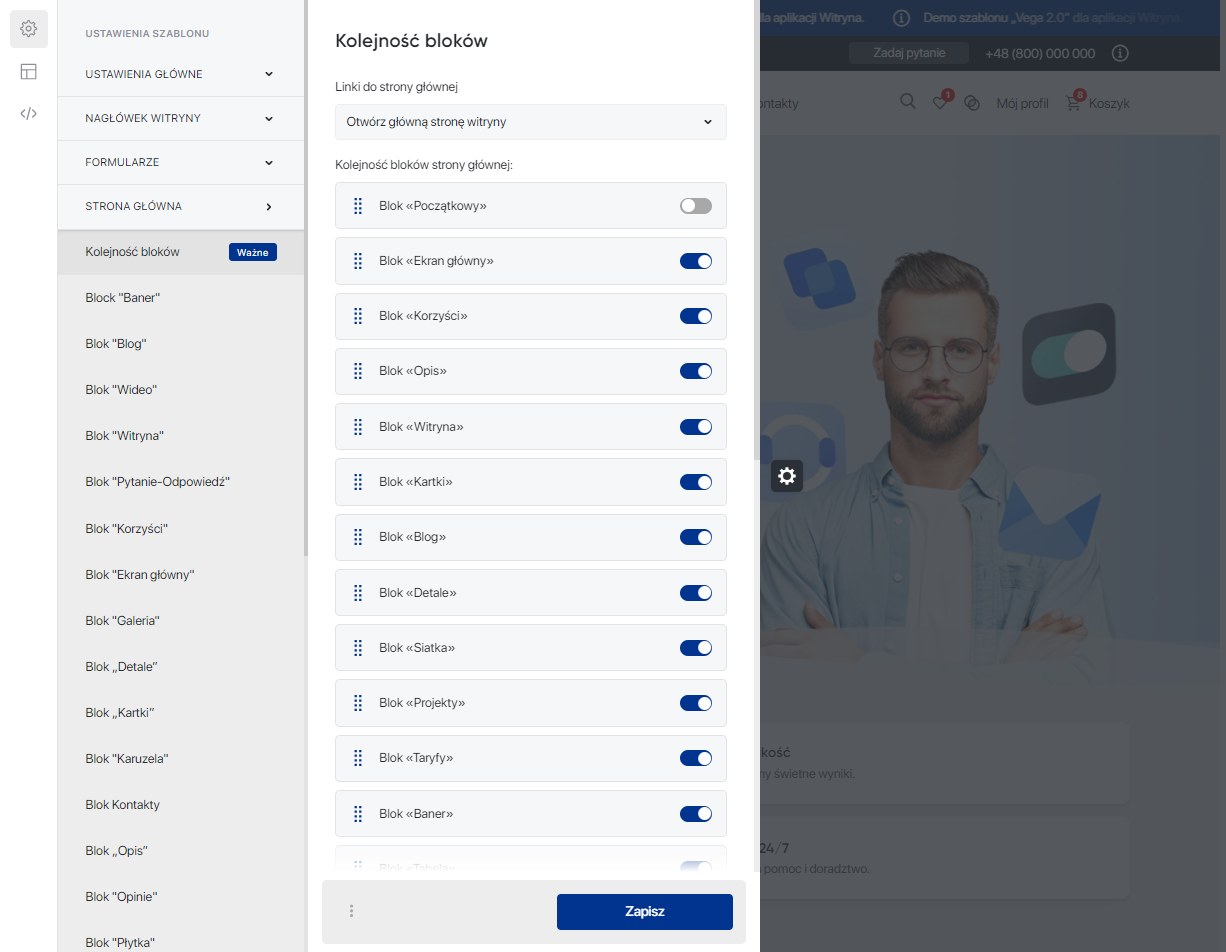Enable the Blok «Początkowy» toggle
Image resolution: width=1226 pixels, height=952 pixels.
point(696,206)
